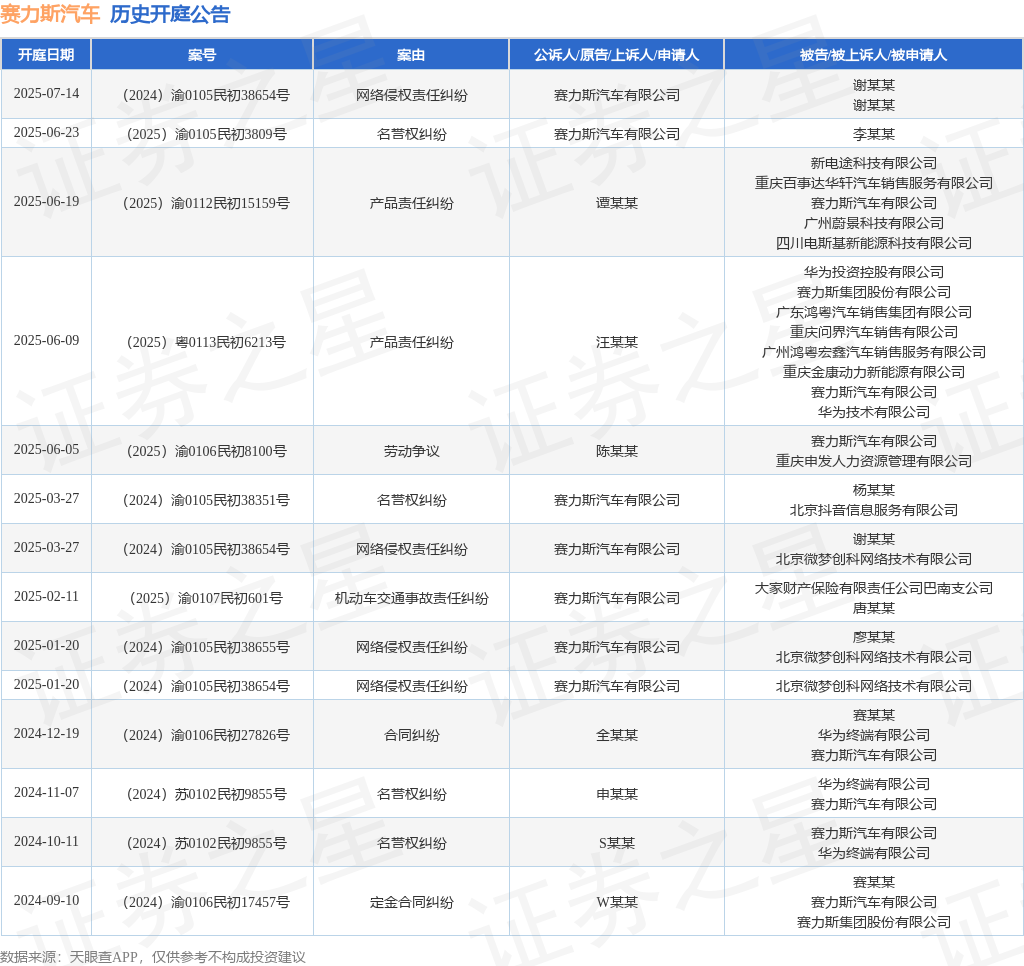Select case number (2025)渝0107民初601号
The width and height of the screenshot is (1024, 966).
[x=206, y=598]
